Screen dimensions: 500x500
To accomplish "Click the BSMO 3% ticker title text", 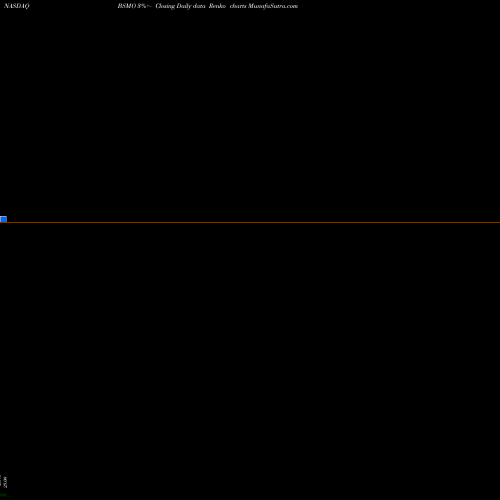I will coord(135,6).
